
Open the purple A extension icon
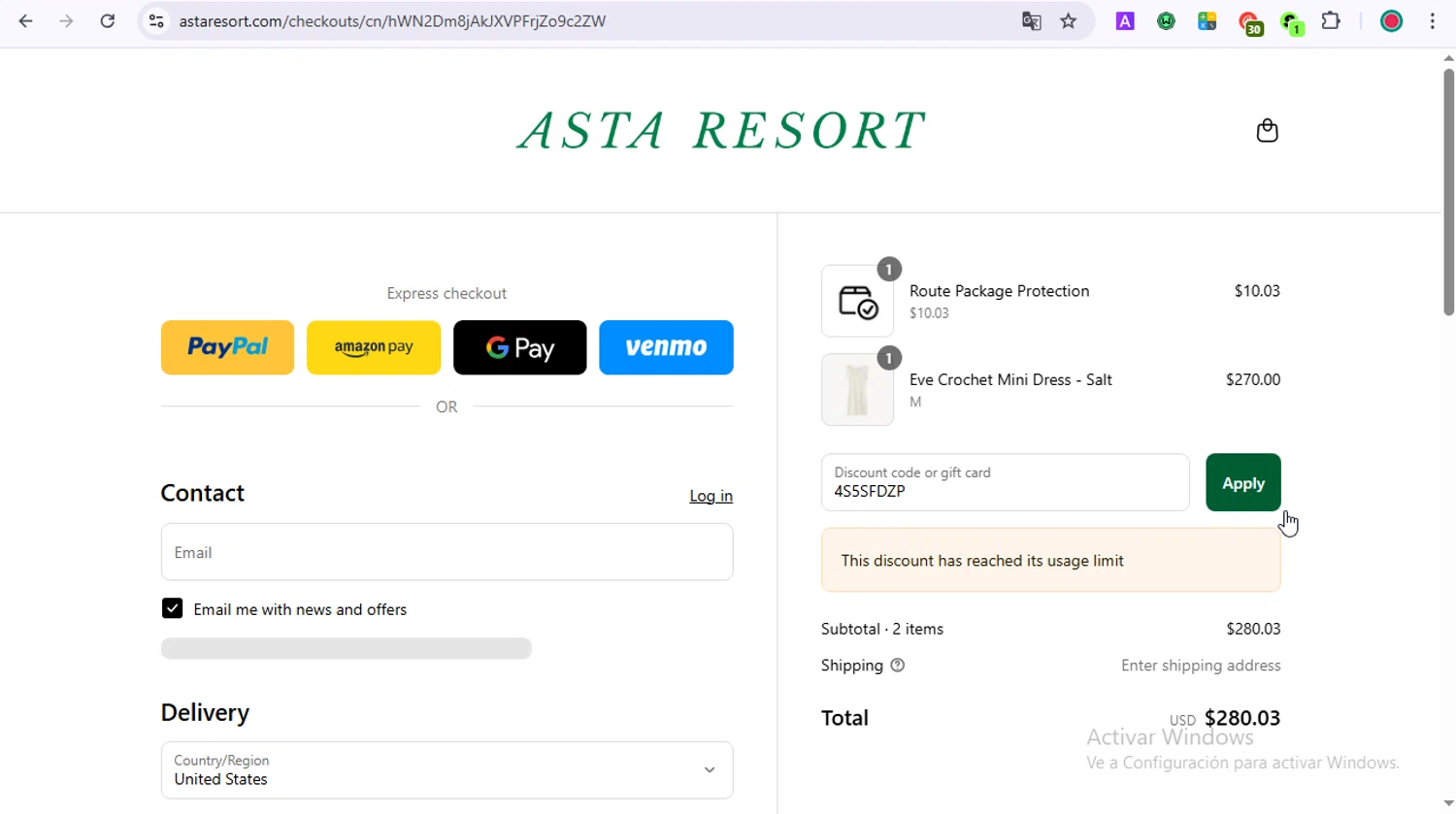click(x=1125, y=20)
